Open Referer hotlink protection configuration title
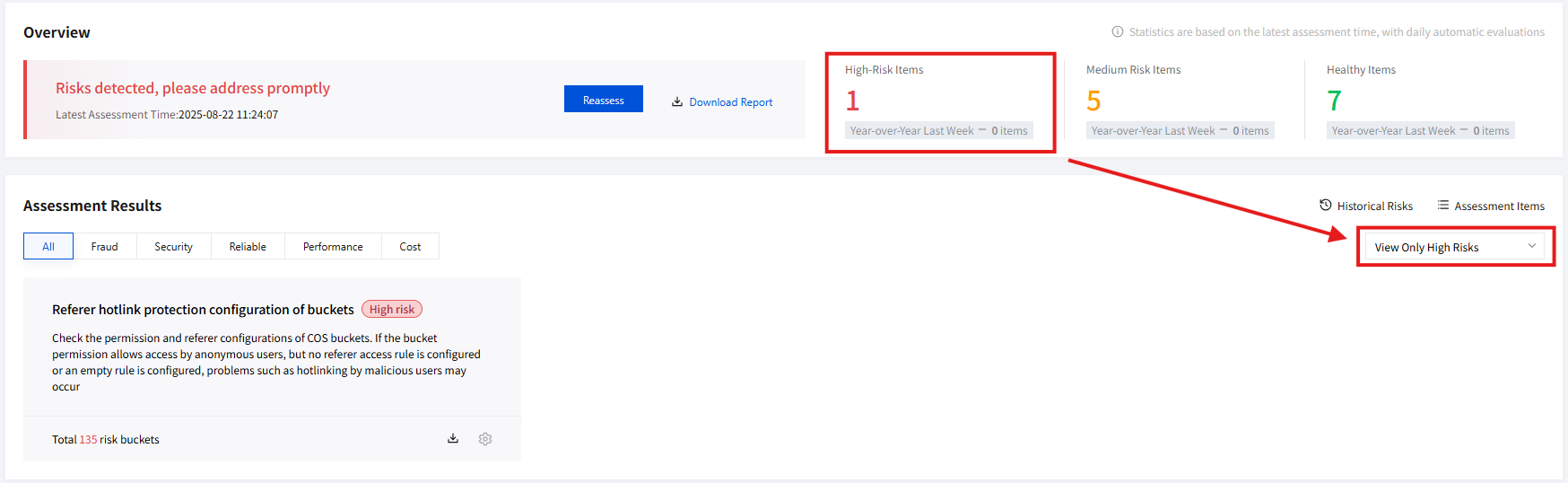The image size is (1568, 483). tap(203, 310)
